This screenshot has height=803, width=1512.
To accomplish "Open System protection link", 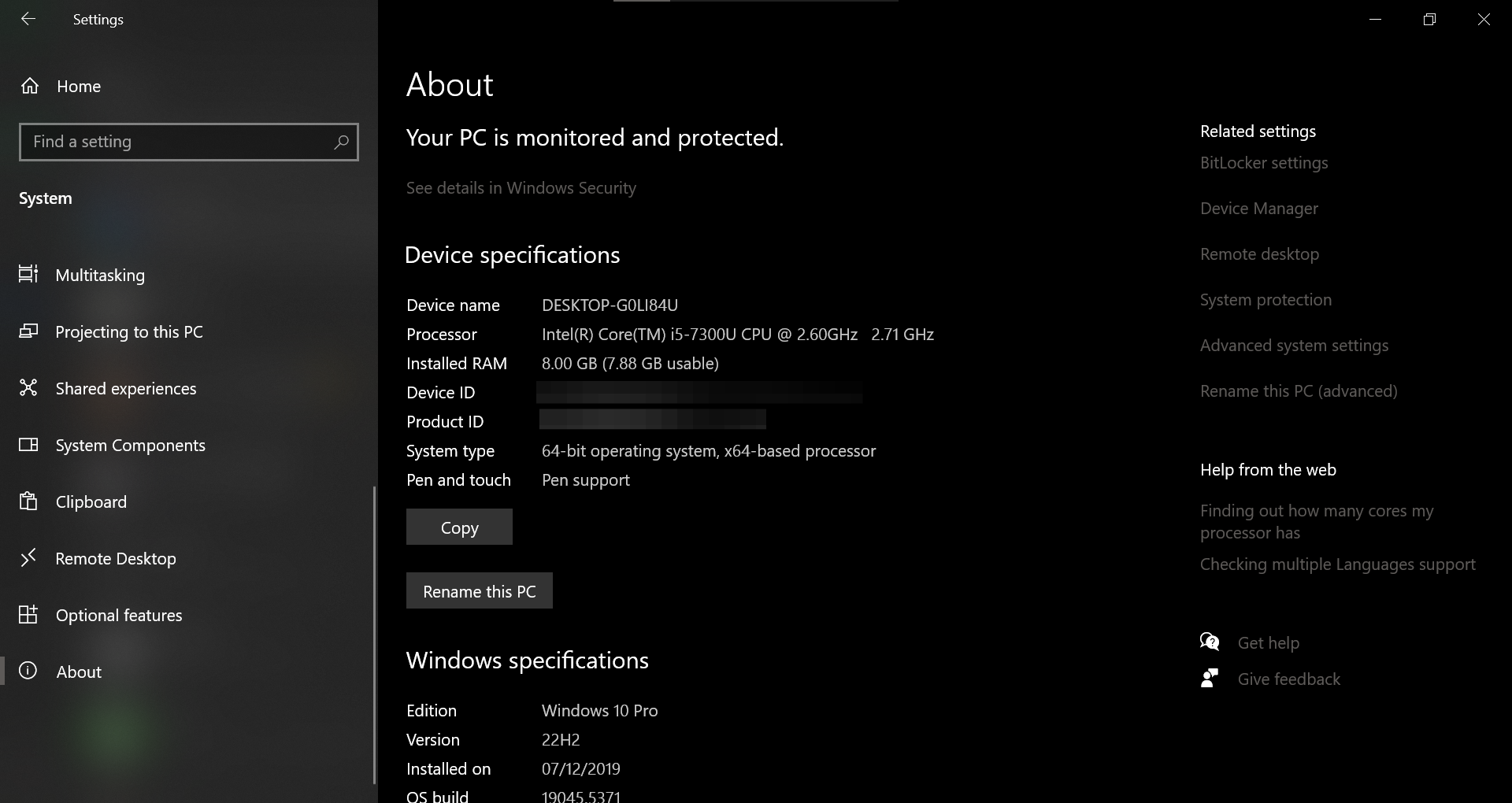I will click(x=1266, y=300).
